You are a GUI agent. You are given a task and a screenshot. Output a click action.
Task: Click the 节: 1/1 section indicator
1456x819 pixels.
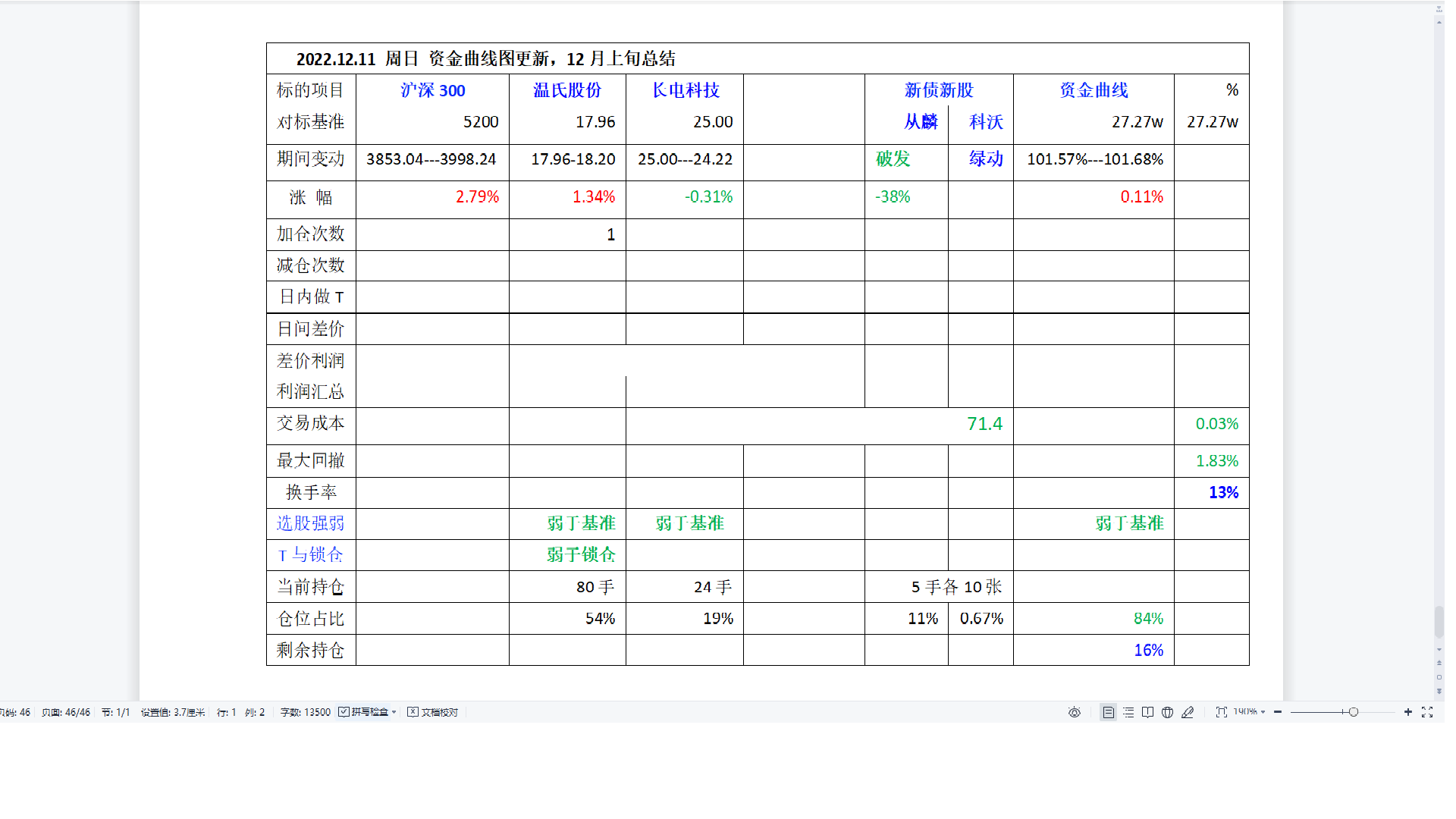116,712
